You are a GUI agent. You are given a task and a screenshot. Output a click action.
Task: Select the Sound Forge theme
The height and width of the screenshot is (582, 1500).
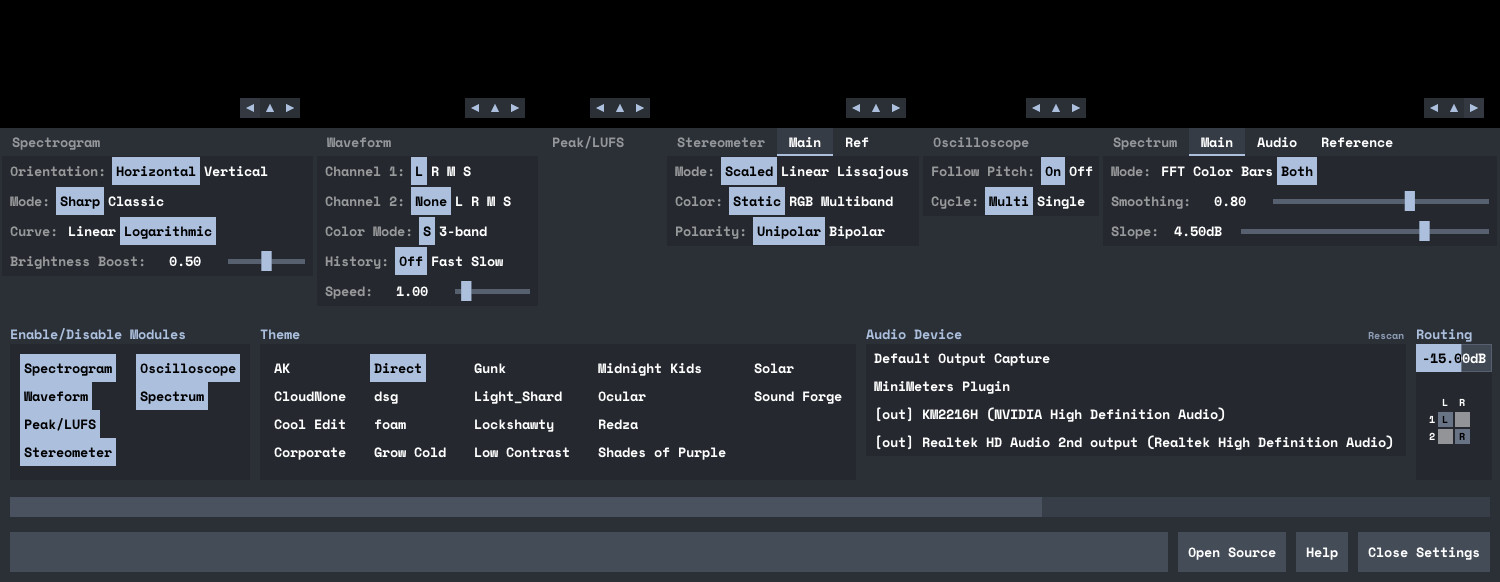click(x=798, y=396)
